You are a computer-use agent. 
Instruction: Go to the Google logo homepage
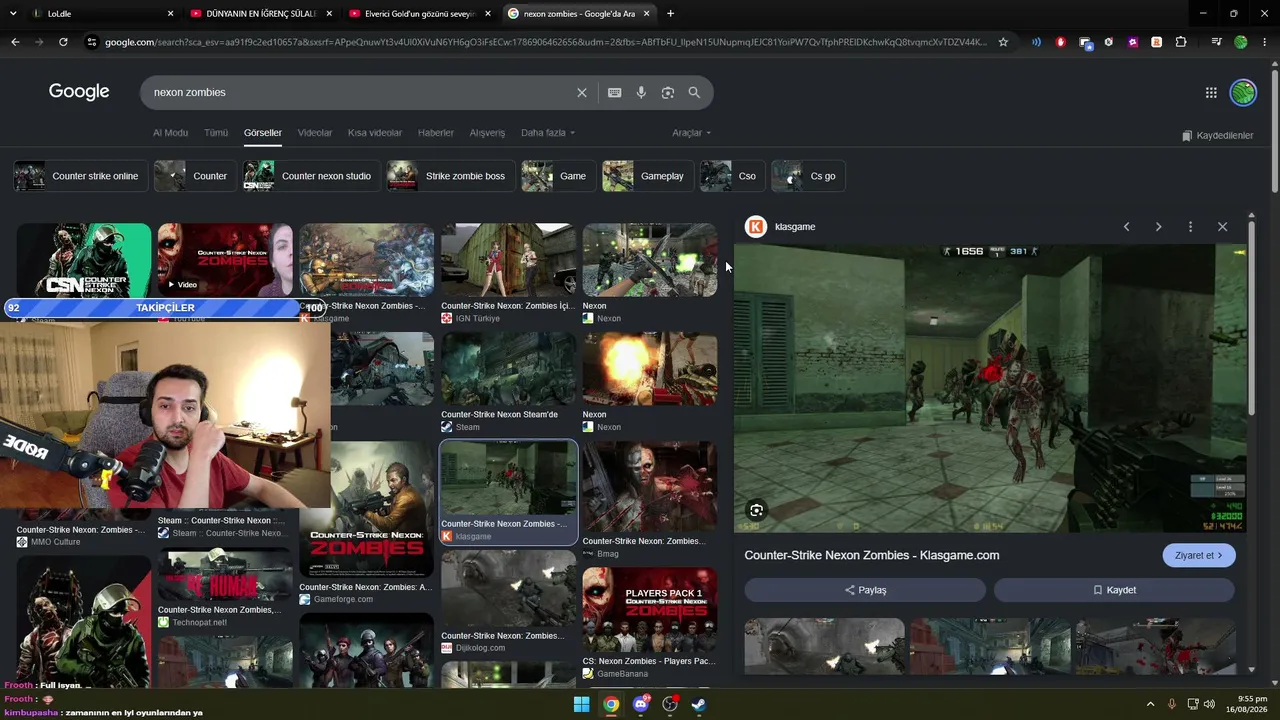coord(79,92)
